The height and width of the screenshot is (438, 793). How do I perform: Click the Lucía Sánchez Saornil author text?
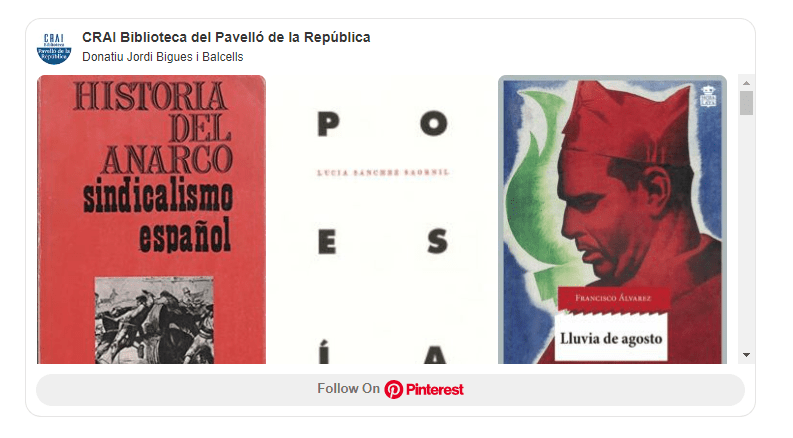[383, 173]
